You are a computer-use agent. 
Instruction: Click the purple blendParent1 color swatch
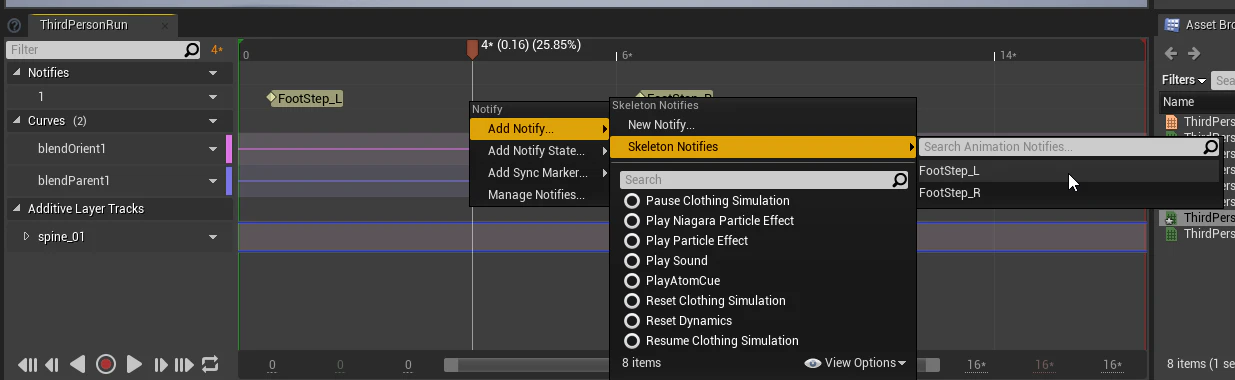(229, 181)
